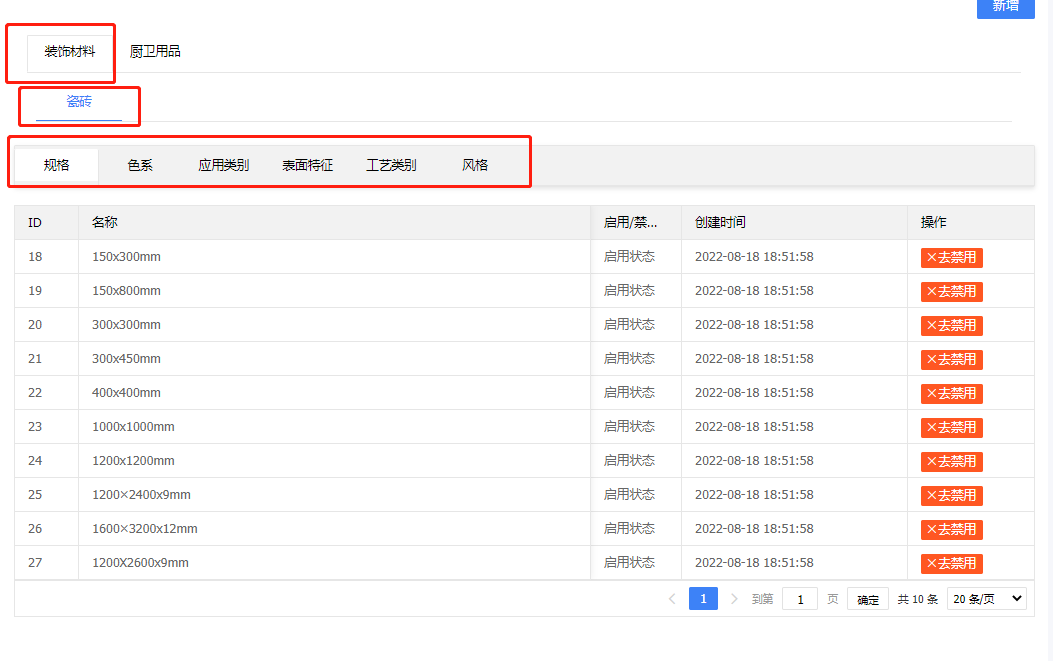1053x661 pixels.
Task: Select the 瓷砖 sub-tab
Action: [x=79, y=101]
